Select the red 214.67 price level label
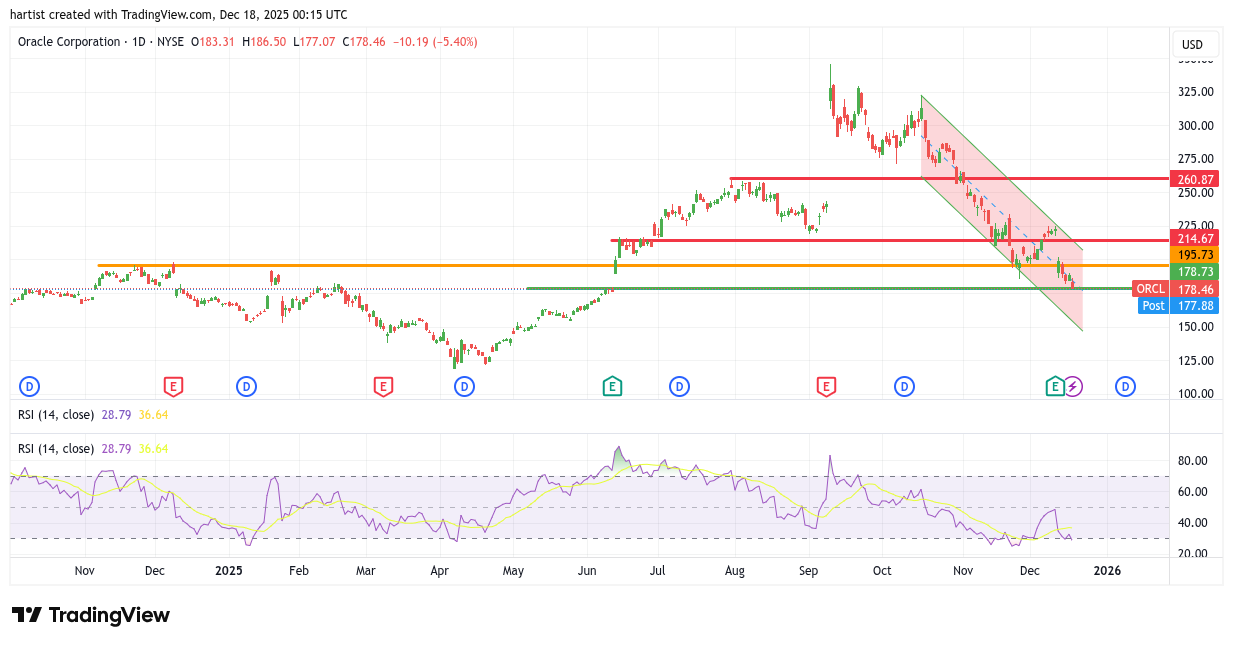This screenshot has height=645, width=1233. click(x=1196, y=238)
